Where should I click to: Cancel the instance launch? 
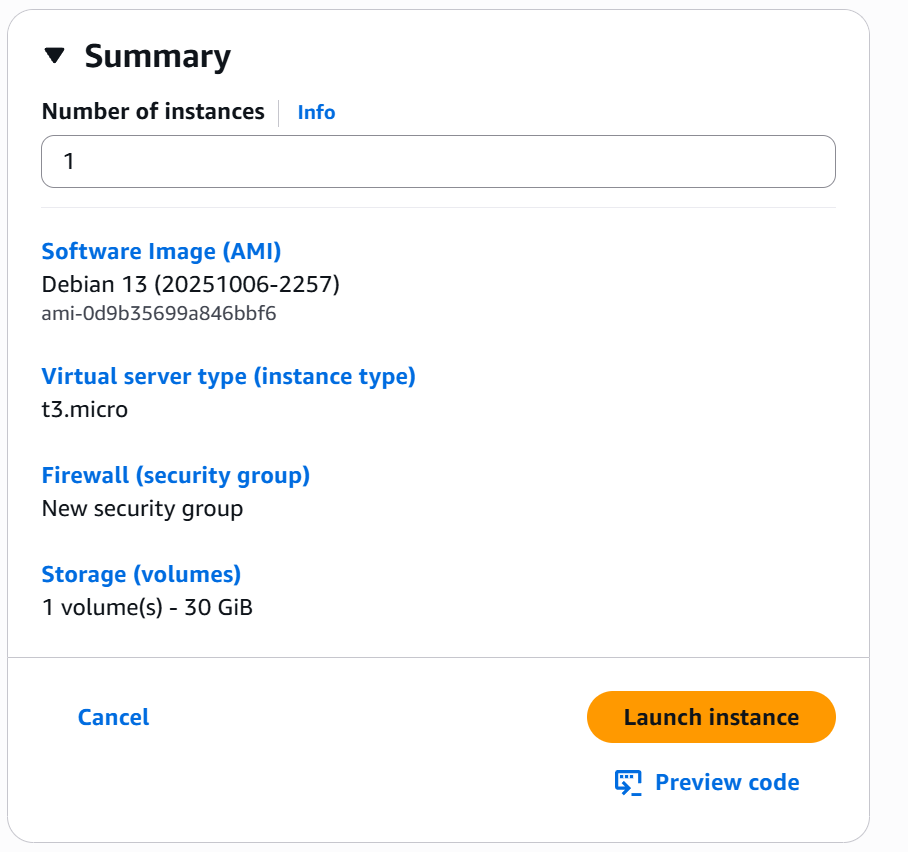(112, 717)
